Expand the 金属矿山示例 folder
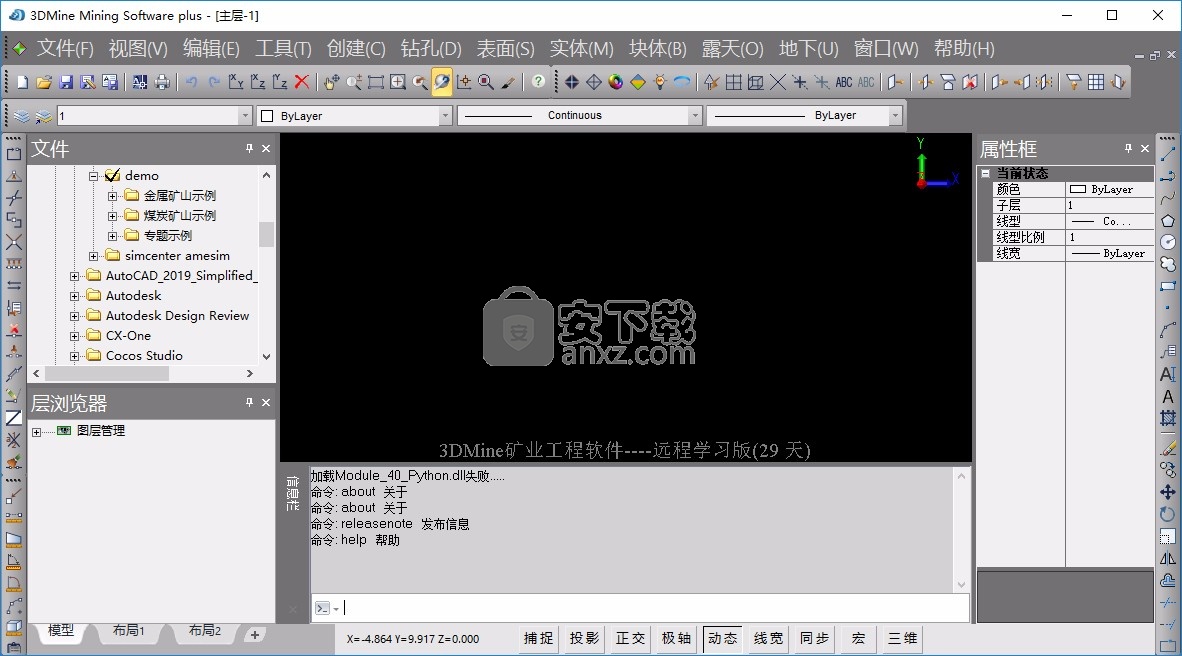 (112, 196)
